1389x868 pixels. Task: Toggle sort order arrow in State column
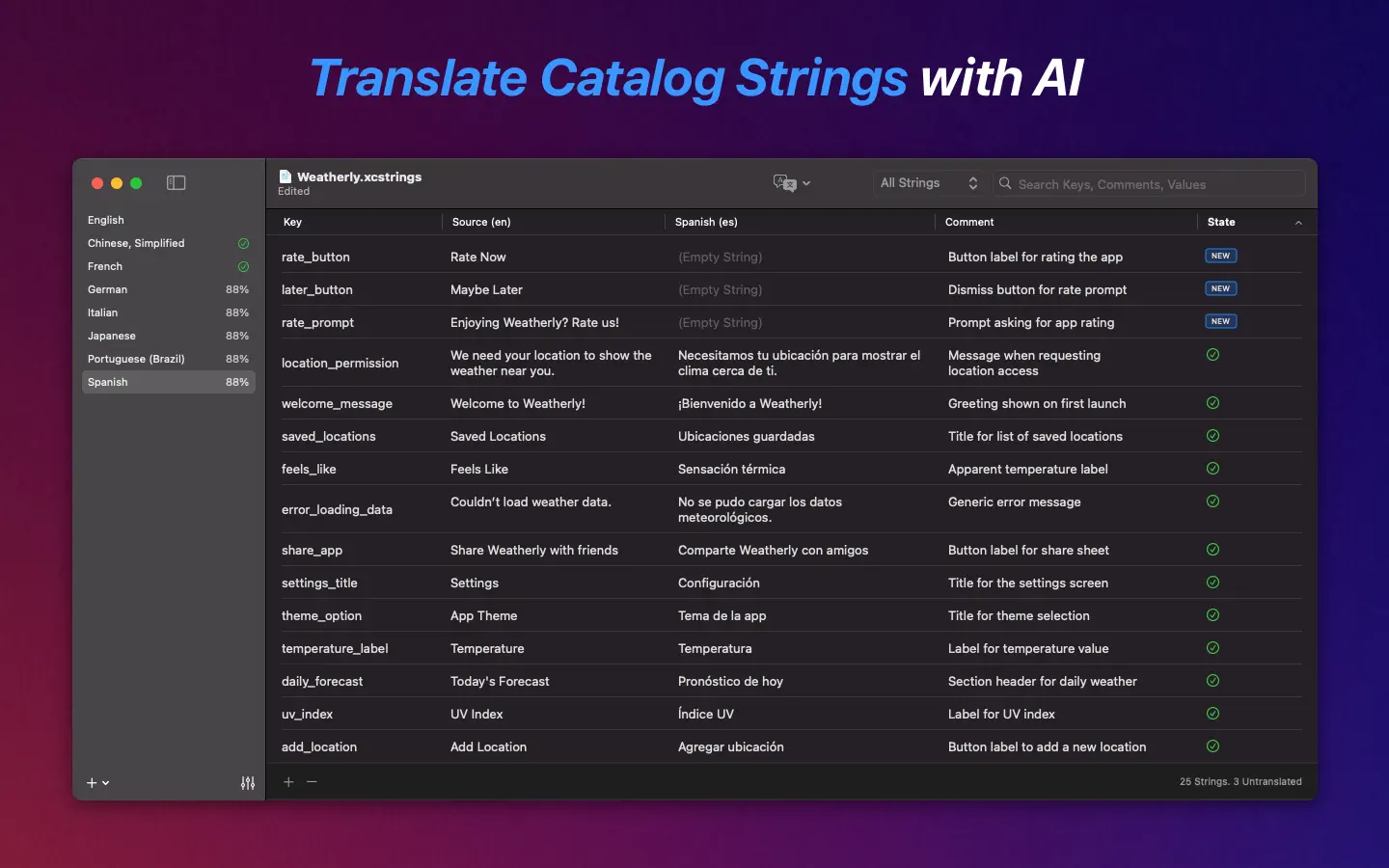[1298, 223]
